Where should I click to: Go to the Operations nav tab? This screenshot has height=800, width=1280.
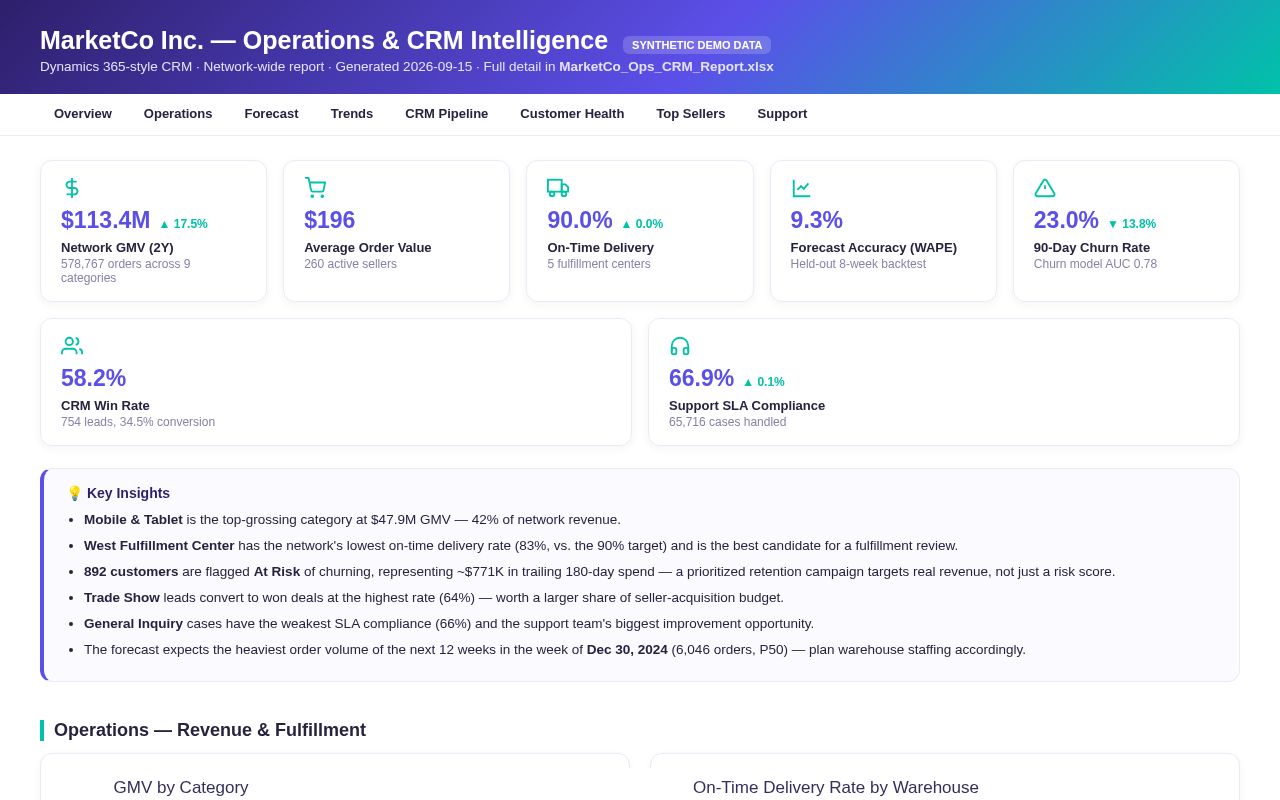click(178, 114)
